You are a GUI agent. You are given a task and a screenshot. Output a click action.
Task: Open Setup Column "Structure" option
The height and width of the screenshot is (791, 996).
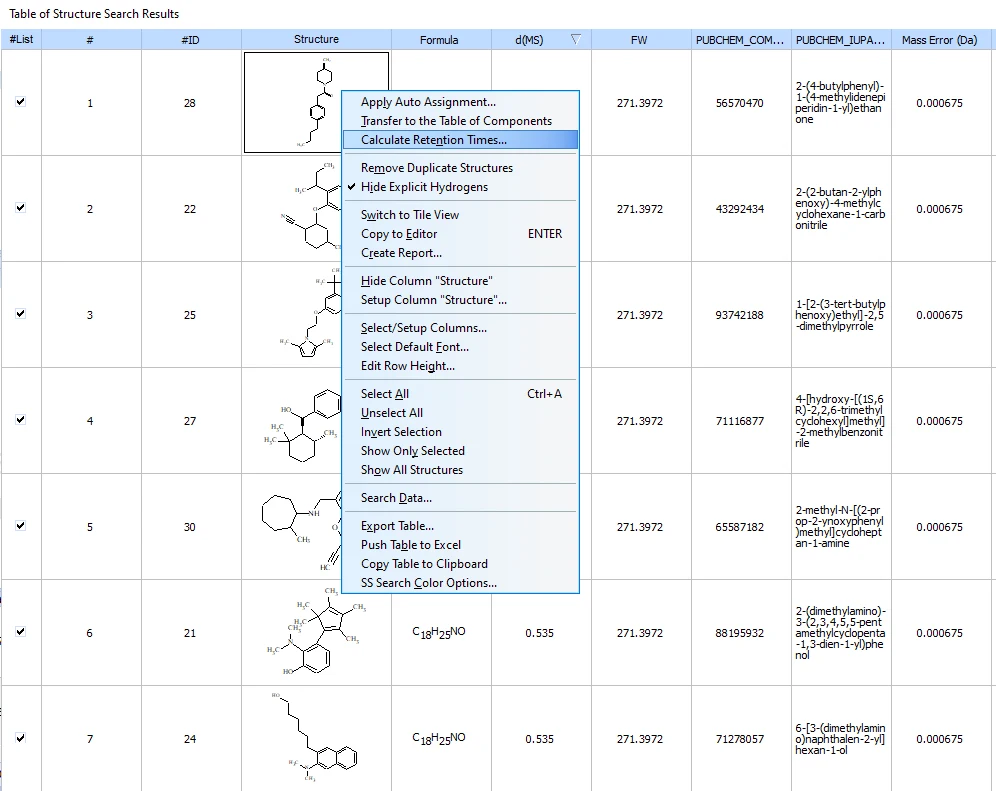(461, 300)
